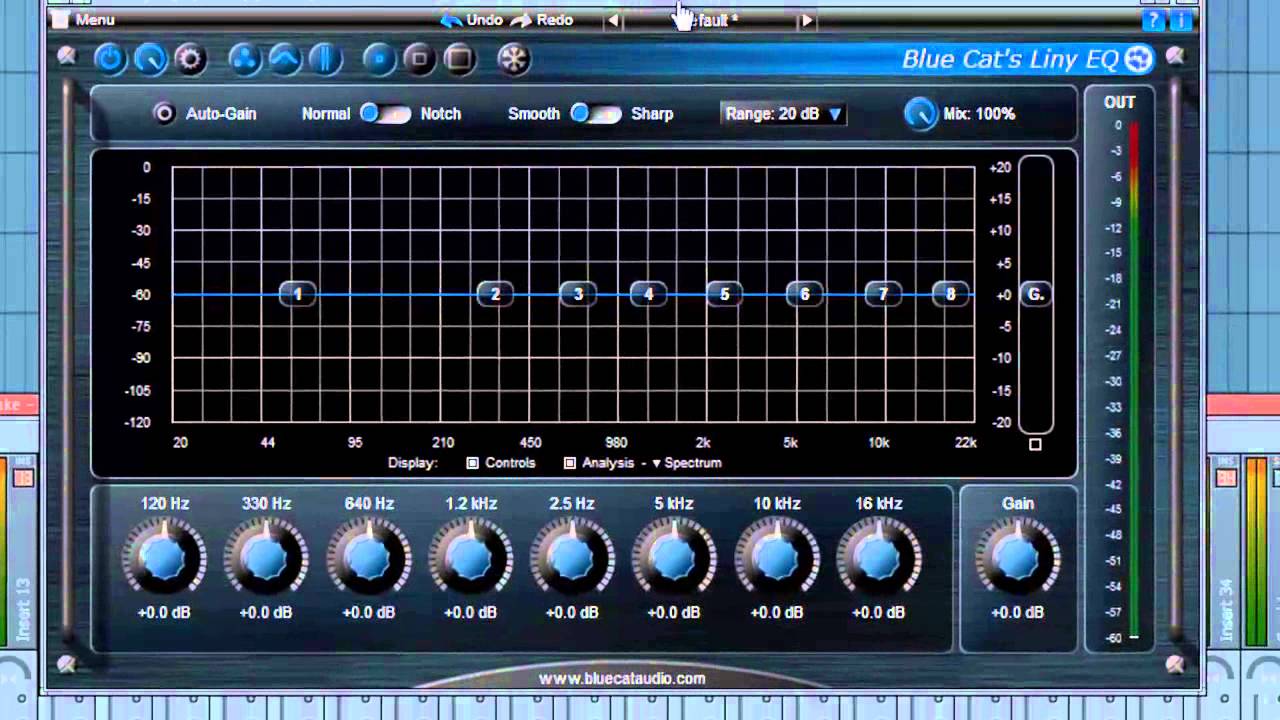Open the gear settings icon
The image size is (1280, 720).
click(190, 59)
